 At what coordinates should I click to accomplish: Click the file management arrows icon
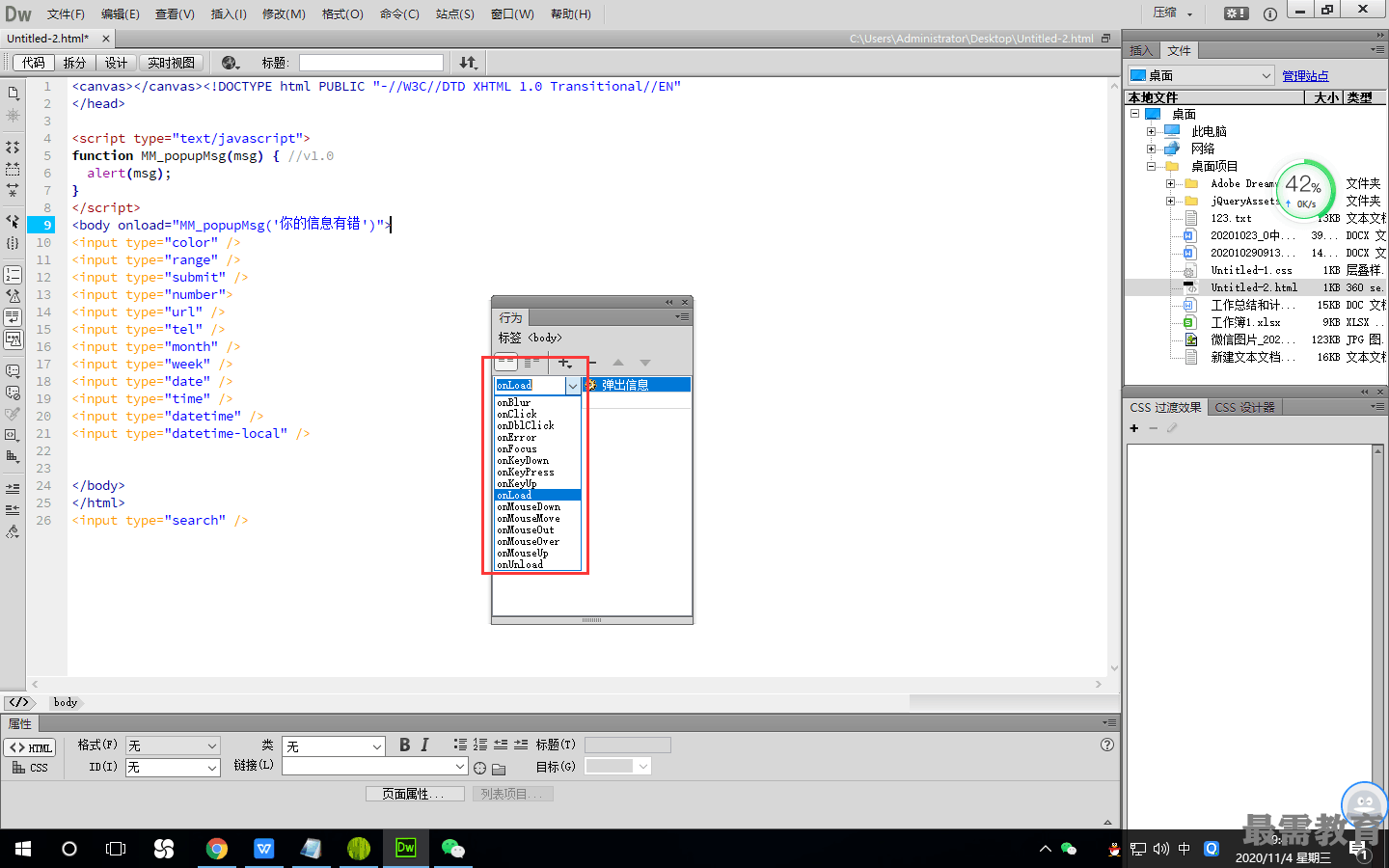(468, 63)
